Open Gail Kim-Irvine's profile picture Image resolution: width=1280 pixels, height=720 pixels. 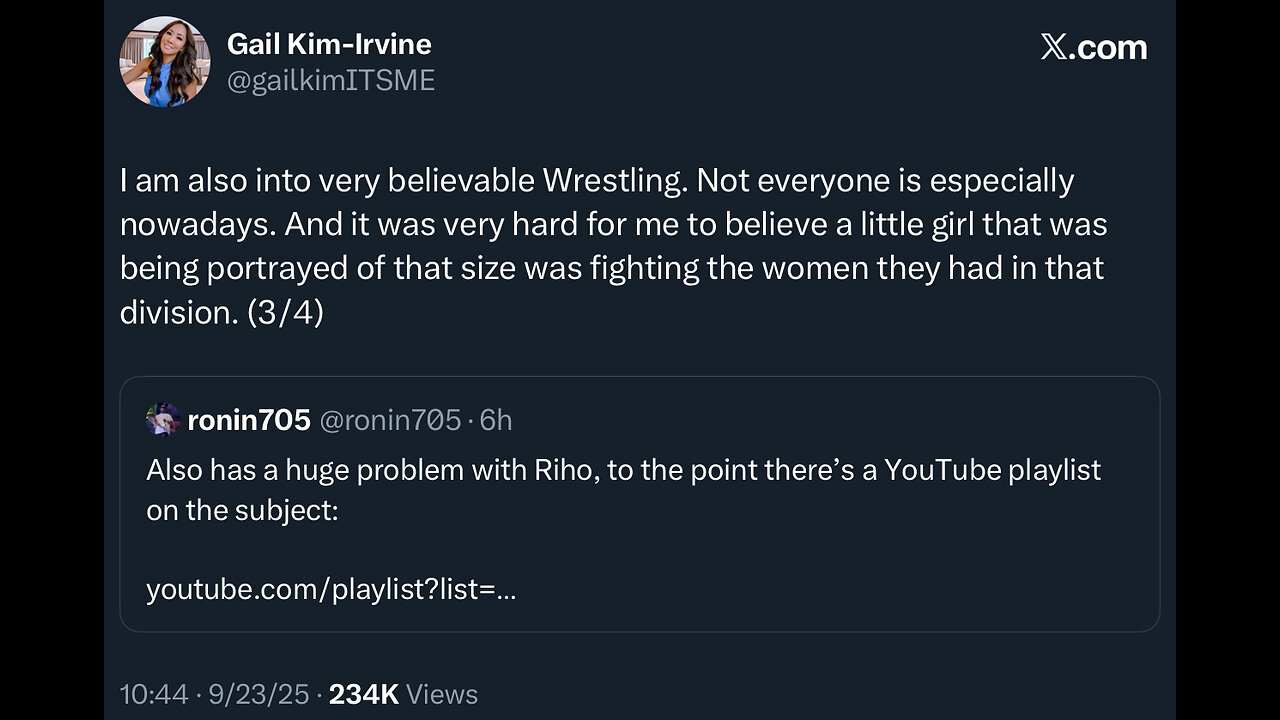click(165, 61)
